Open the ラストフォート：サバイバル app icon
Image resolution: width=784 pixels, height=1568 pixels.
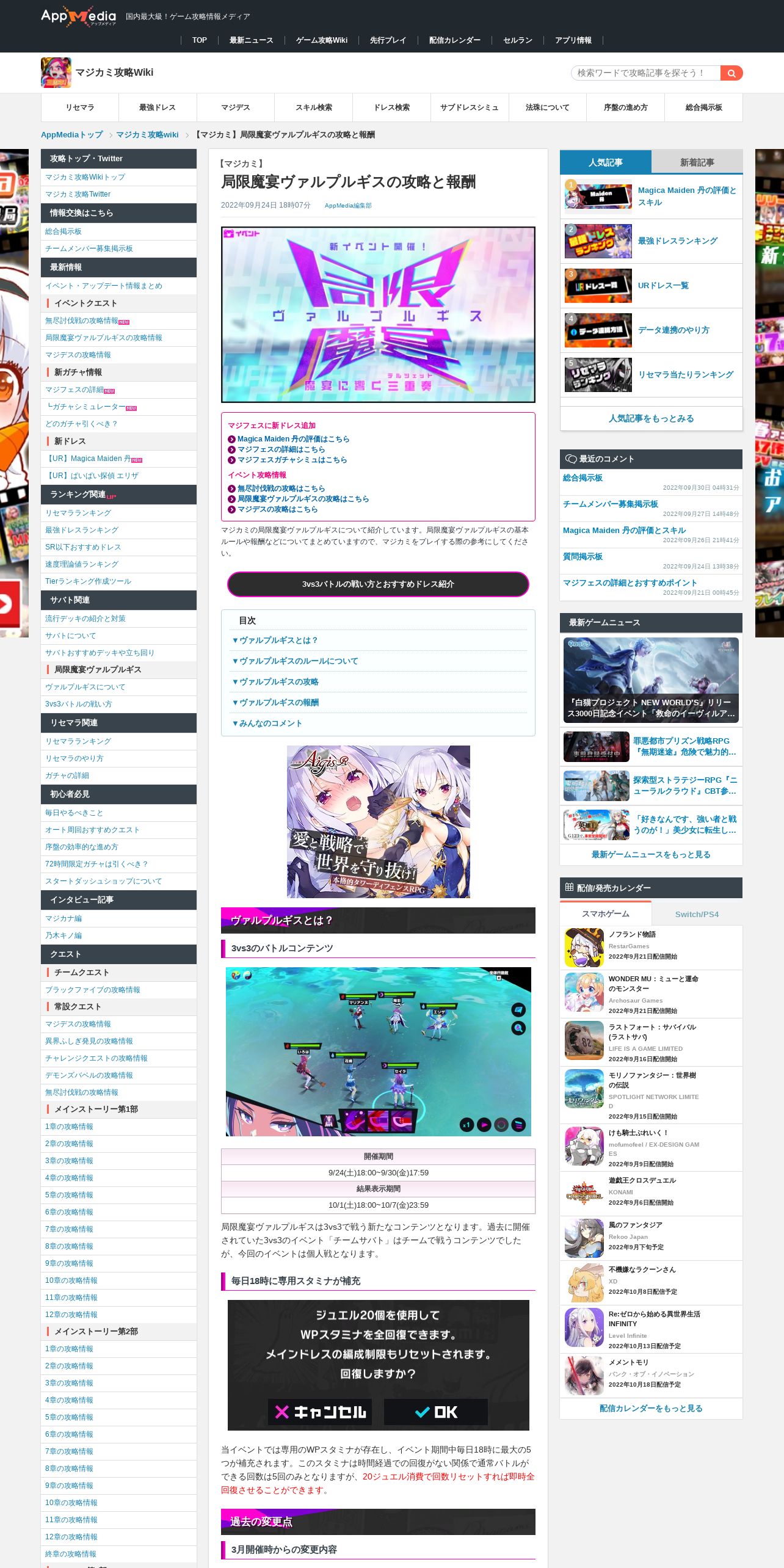pyautogui.click(x=584, y=1040)
